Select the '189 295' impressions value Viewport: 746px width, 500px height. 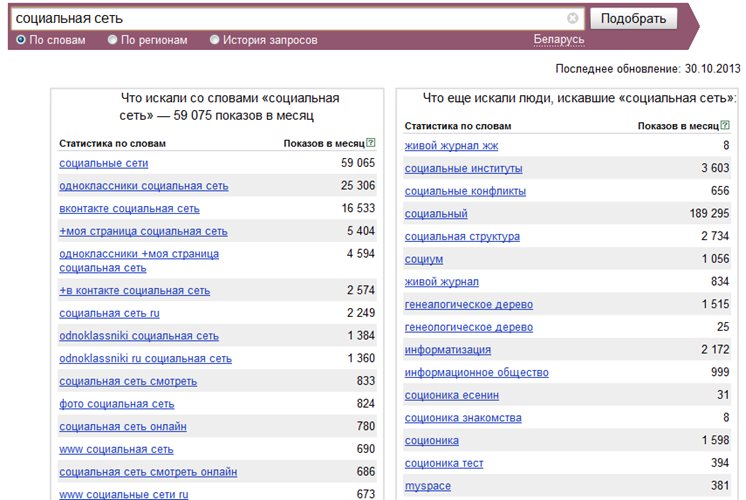(x=709, y=213)
